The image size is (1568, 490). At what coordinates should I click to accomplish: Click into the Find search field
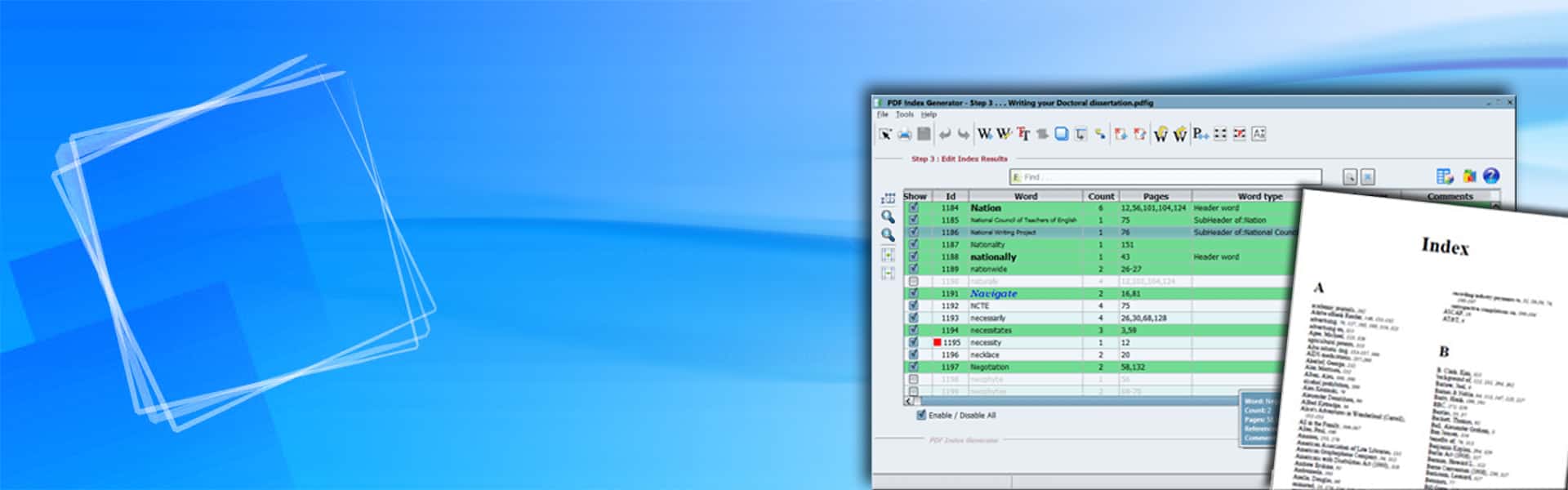point(1165,177)
